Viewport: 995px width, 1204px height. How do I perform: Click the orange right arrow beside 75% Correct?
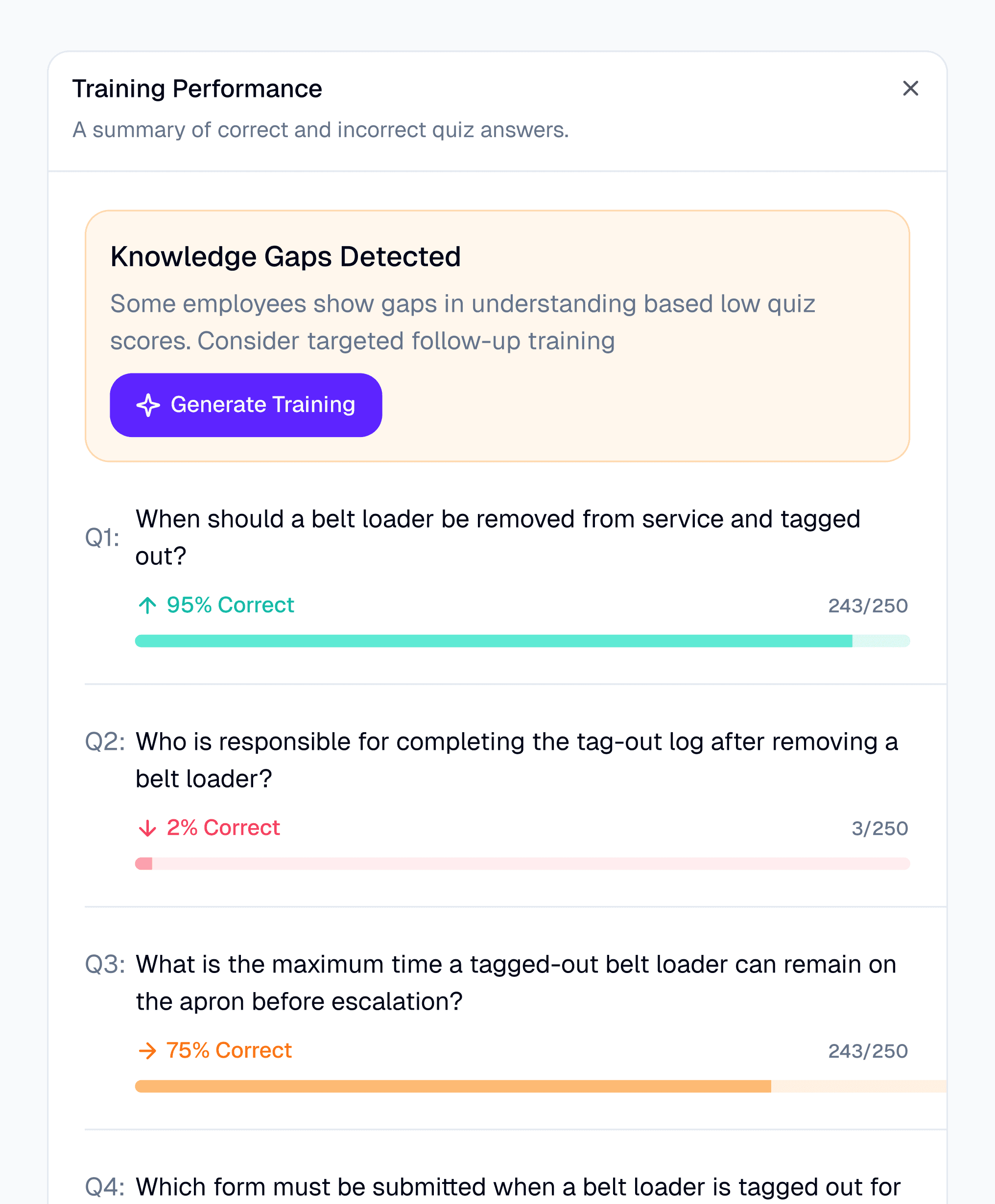point(147,1050)
